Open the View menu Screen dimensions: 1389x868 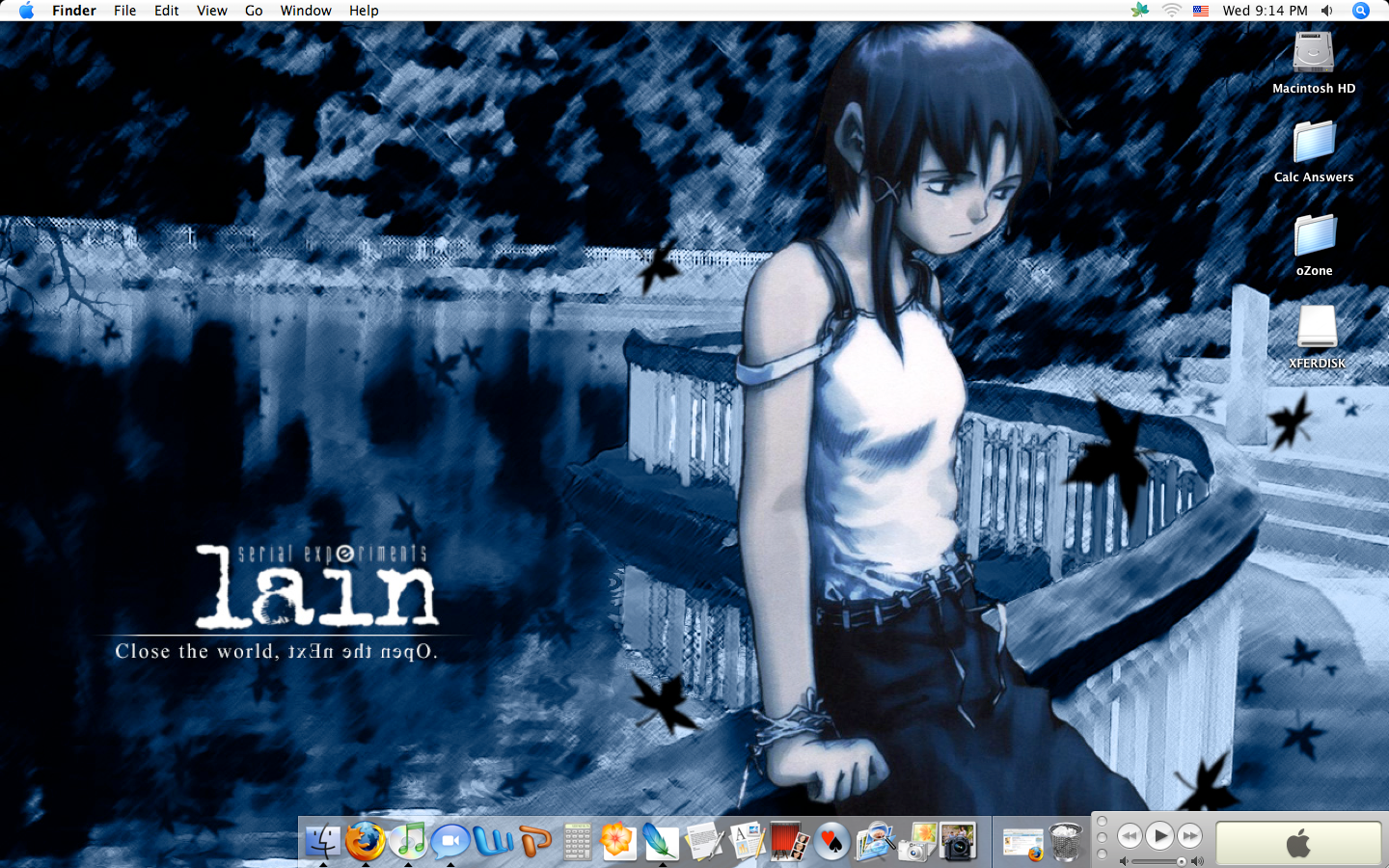[x=212, y=11]
